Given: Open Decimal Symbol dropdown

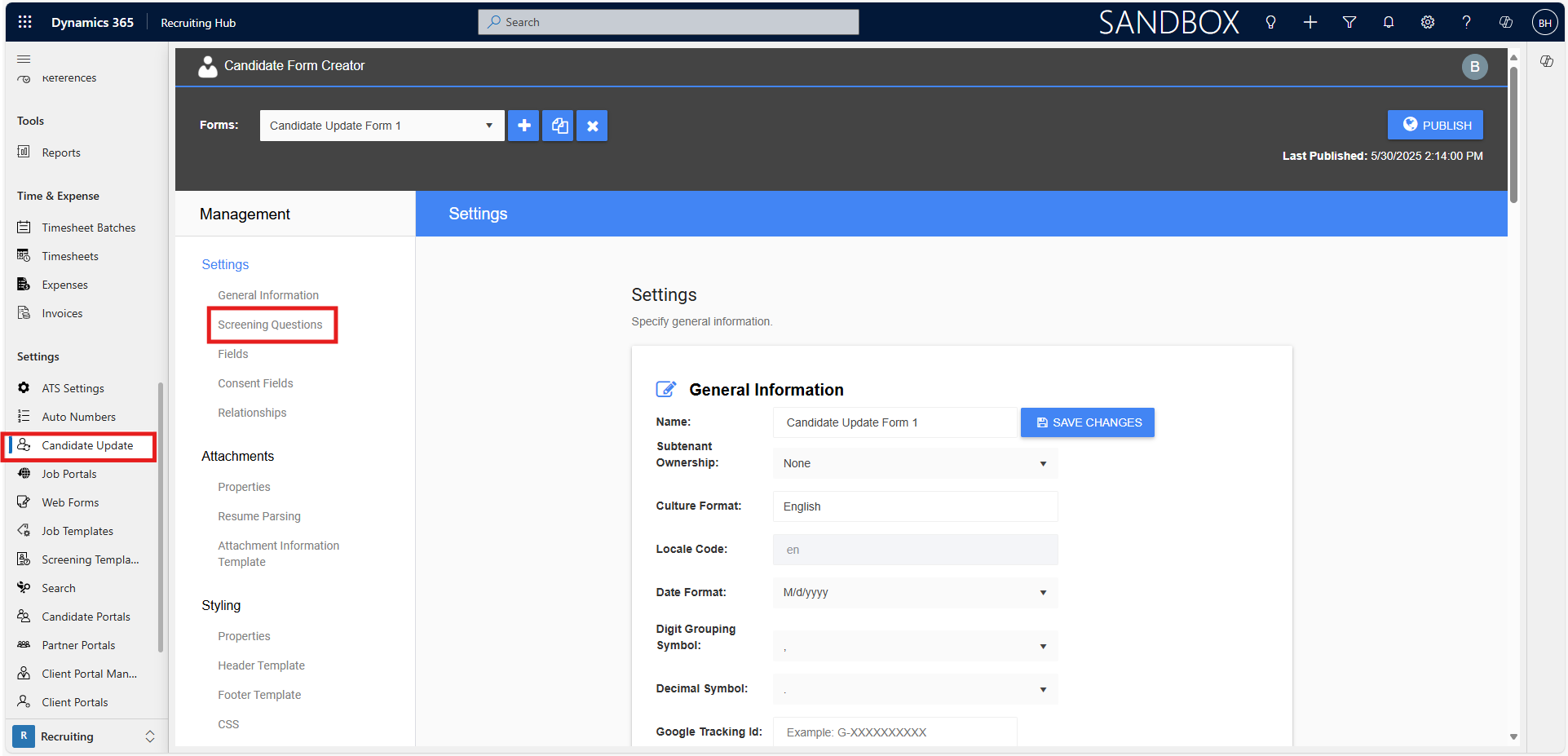Looking at the screenshot, I should point(915,689).
